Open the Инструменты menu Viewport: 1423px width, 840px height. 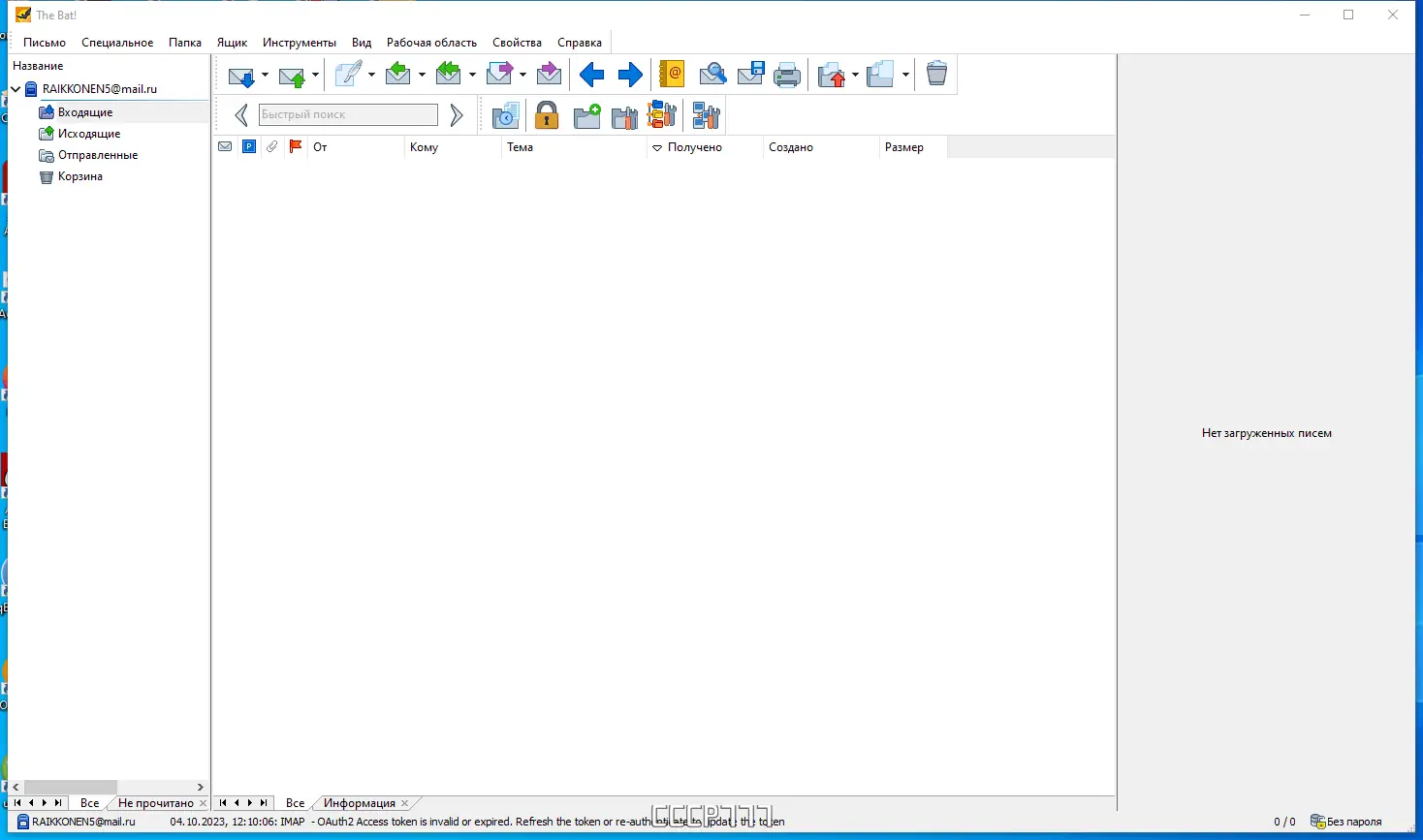(x=300, y=43)
